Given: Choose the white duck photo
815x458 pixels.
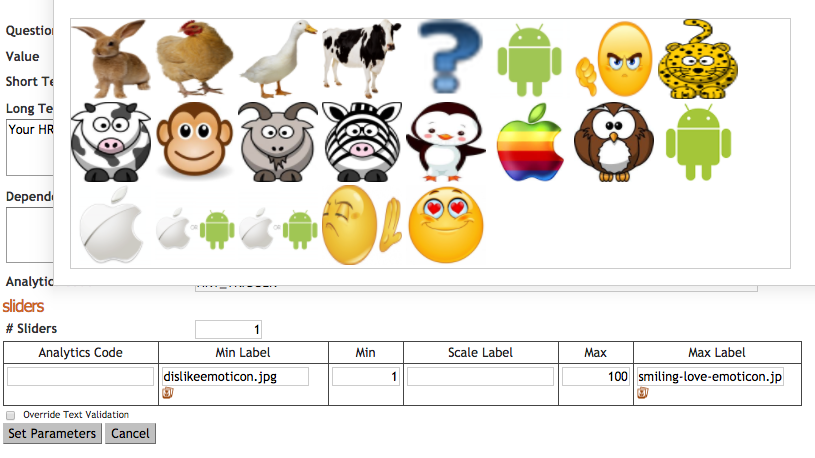Looking at the screenshot, I should tap(278, 59).
